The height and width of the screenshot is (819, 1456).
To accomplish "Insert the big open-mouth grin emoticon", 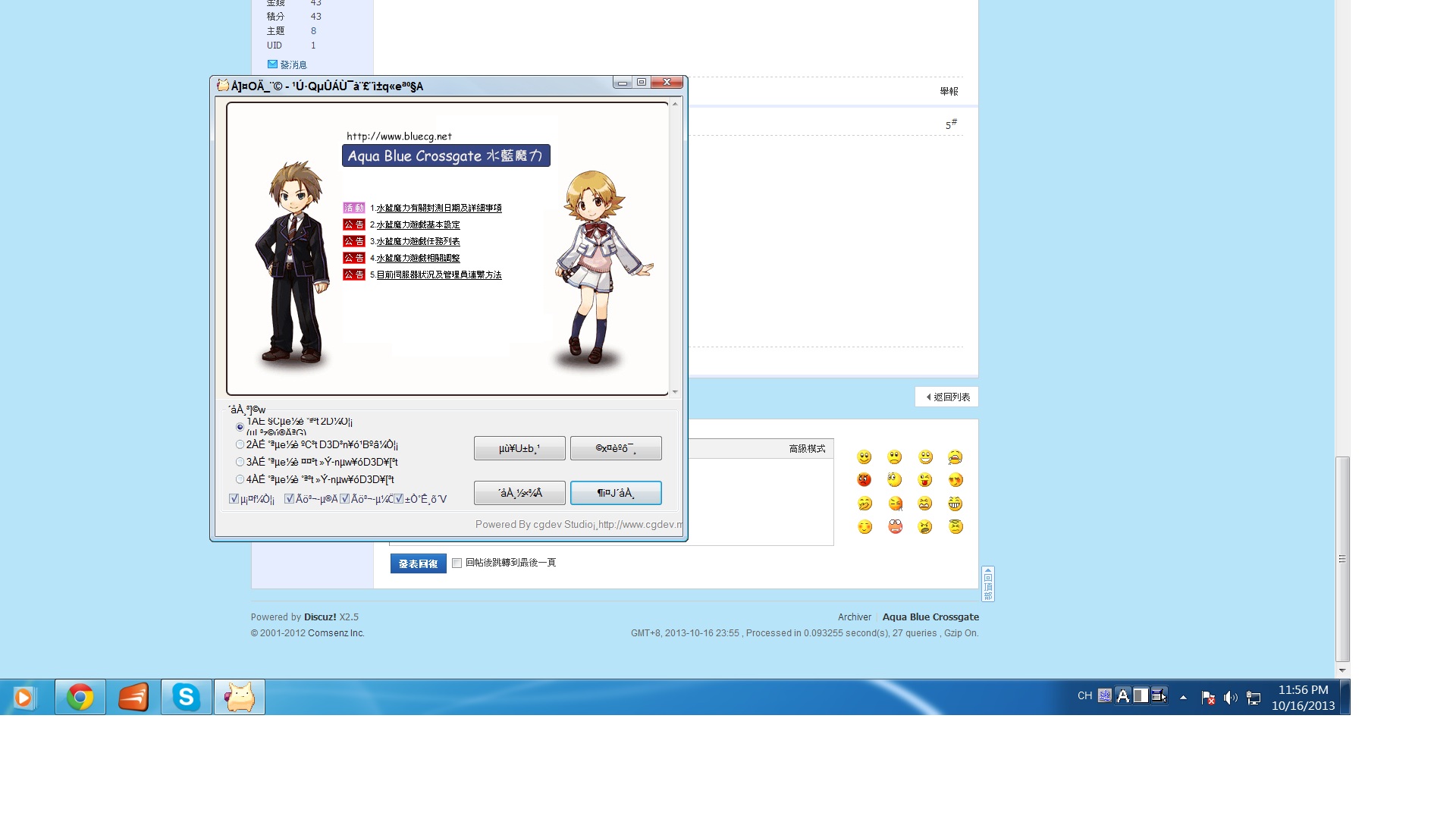I will (x=925, y=457).
